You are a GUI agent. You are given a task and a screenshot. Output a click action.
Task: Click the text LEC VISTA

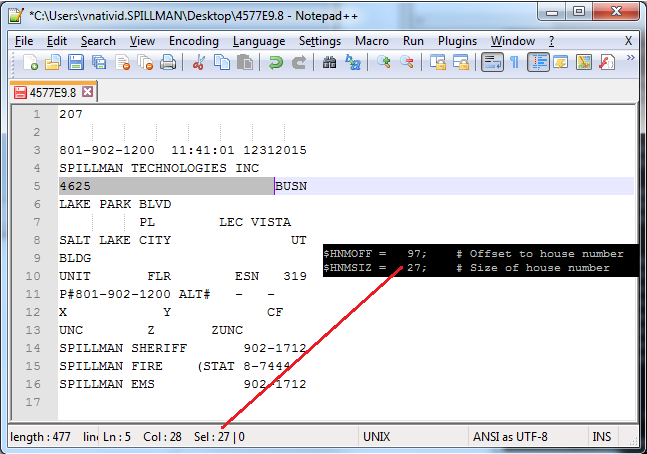click(255, 222)
